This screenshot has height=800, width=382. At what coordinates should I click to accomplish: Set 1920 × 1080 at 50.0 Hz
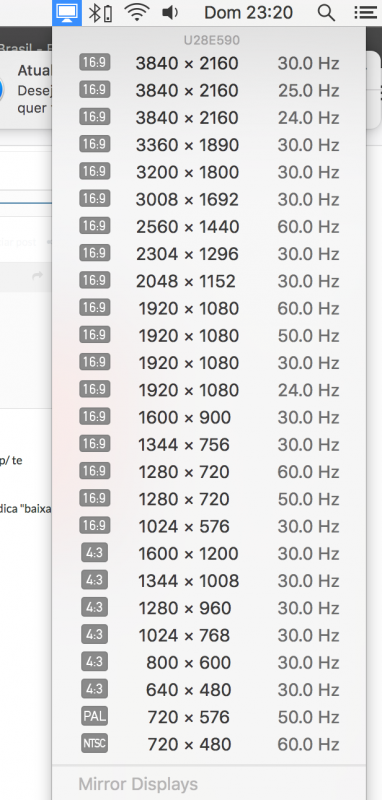click(x=209, y=336)
